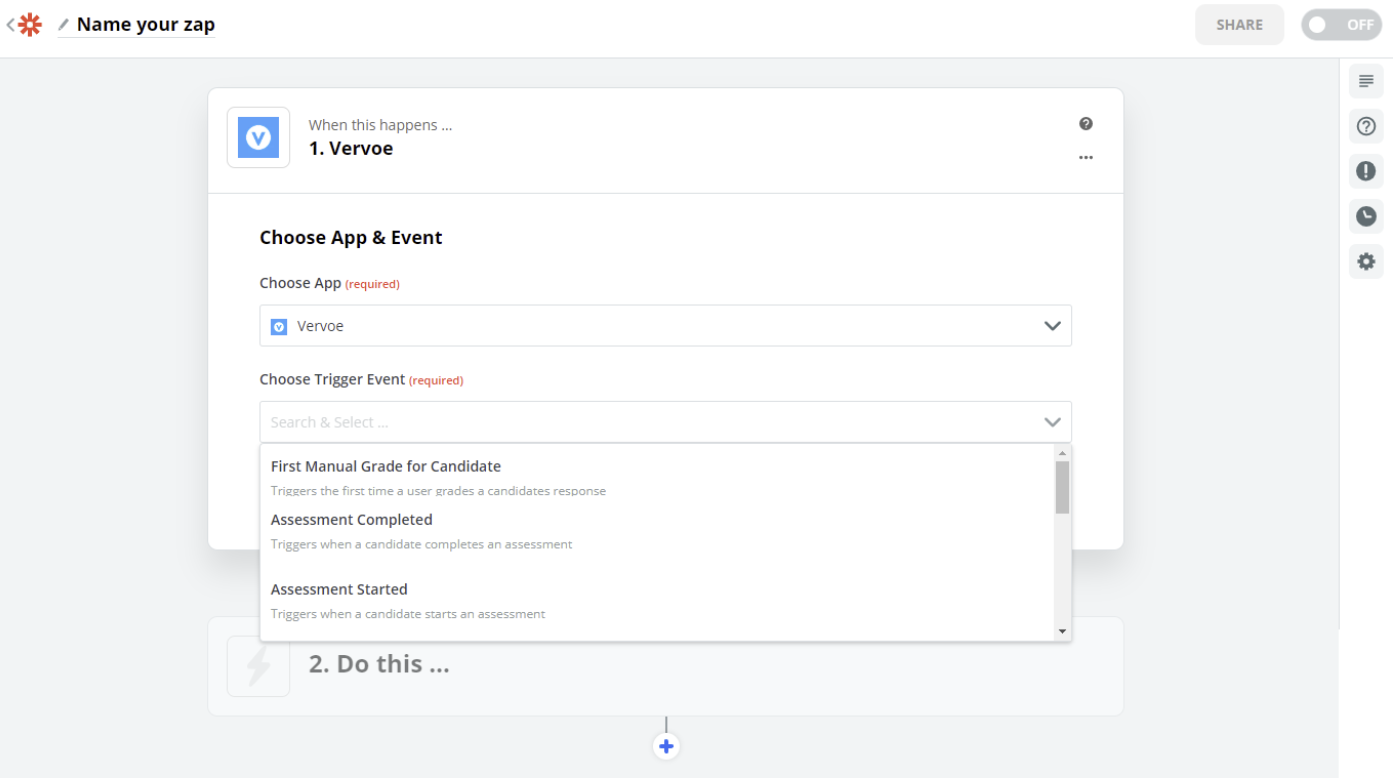Click the '1. Vervoe' step title
The height and width of the screenshot is (778, 1400).
pyautogui.click(x=351, y=149)
